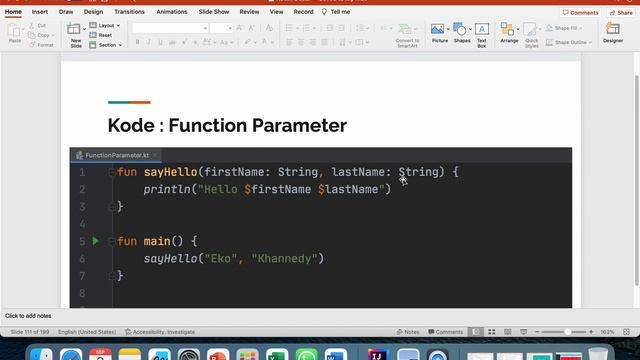The image size is (640, 360).
Task: Switch to the Transitions tab
Action: (x=129, y=12)
